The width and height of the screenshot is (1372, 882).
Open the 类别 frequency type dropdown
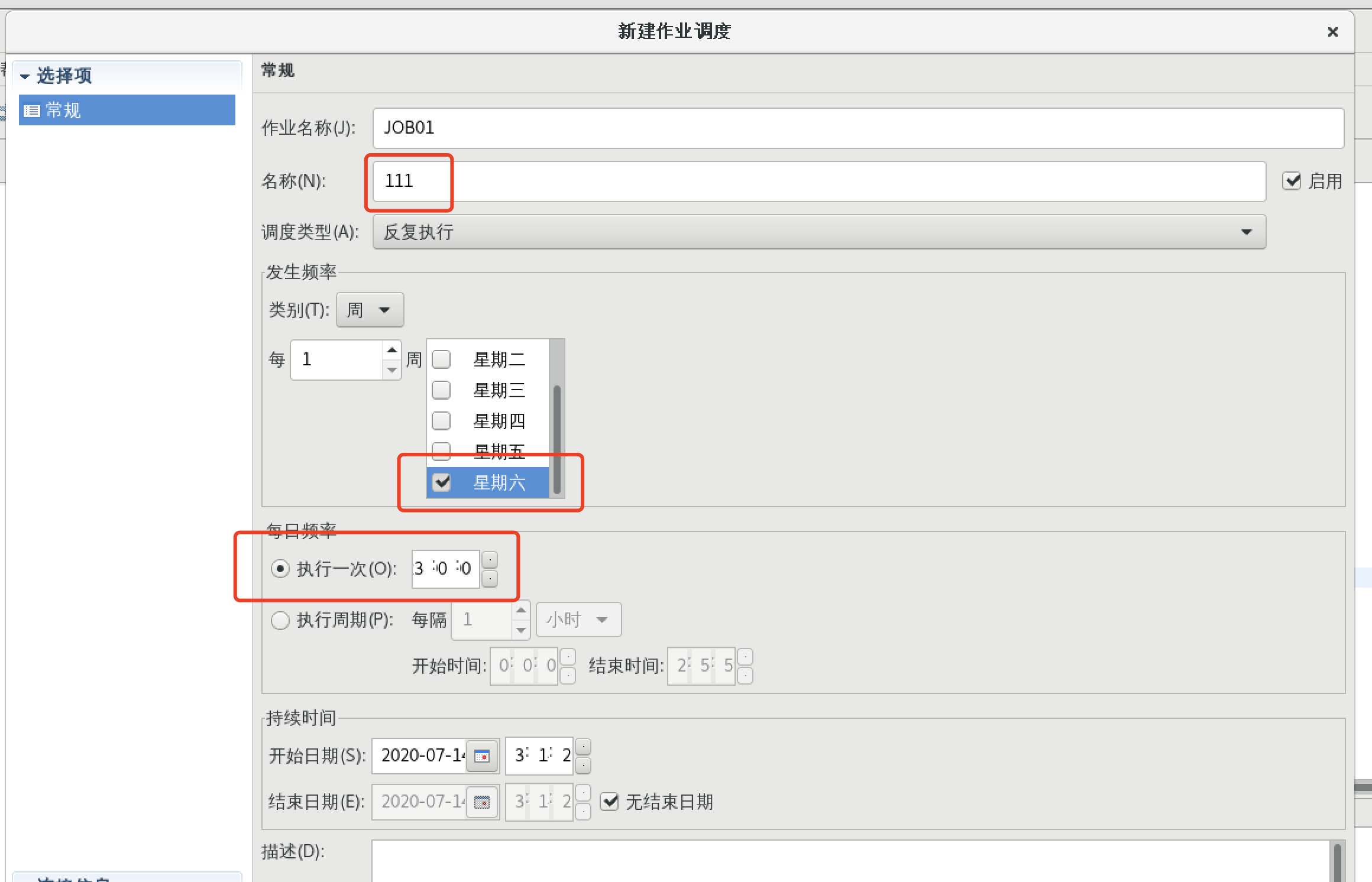(x=370, y=310)
